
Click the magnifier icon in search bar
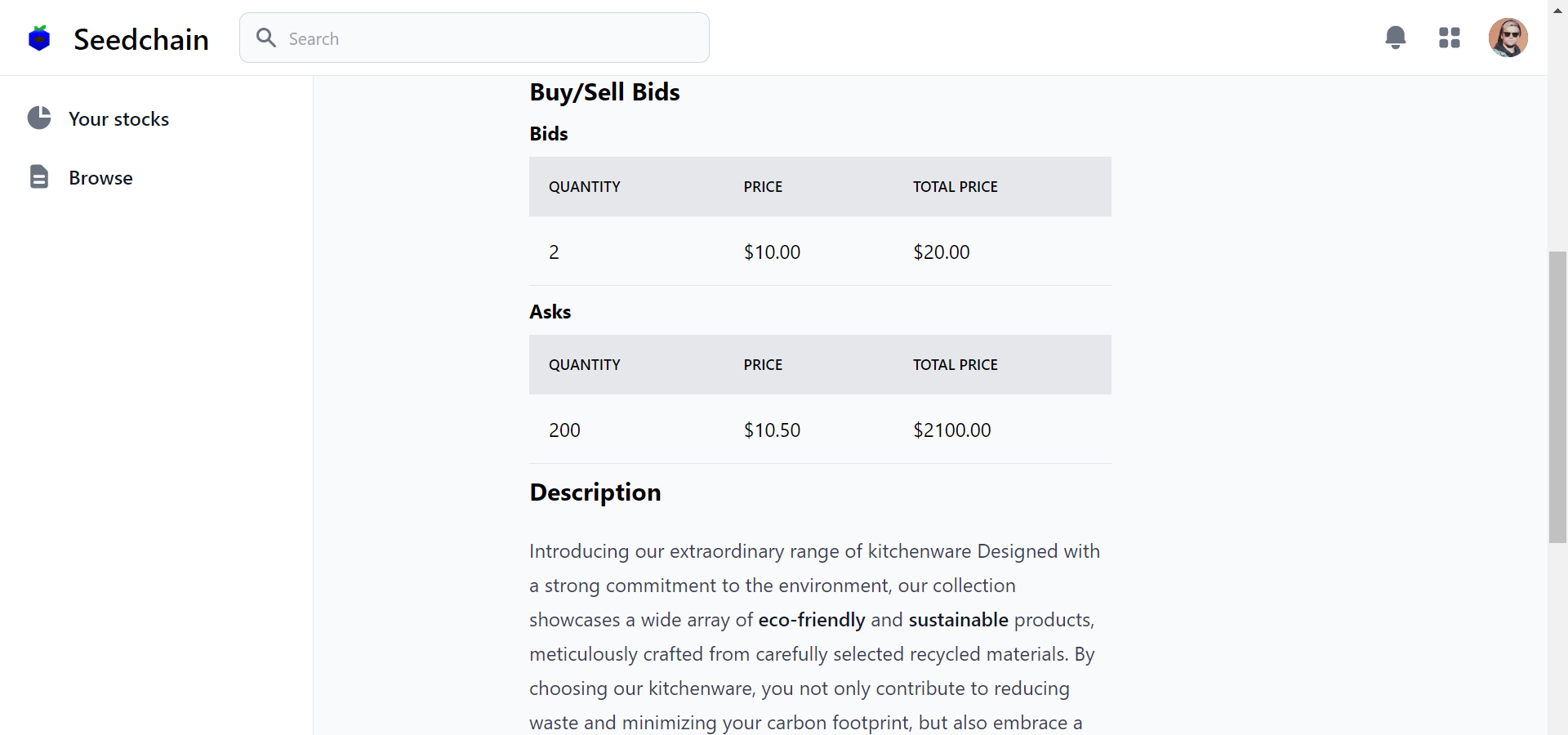(266, 38)
